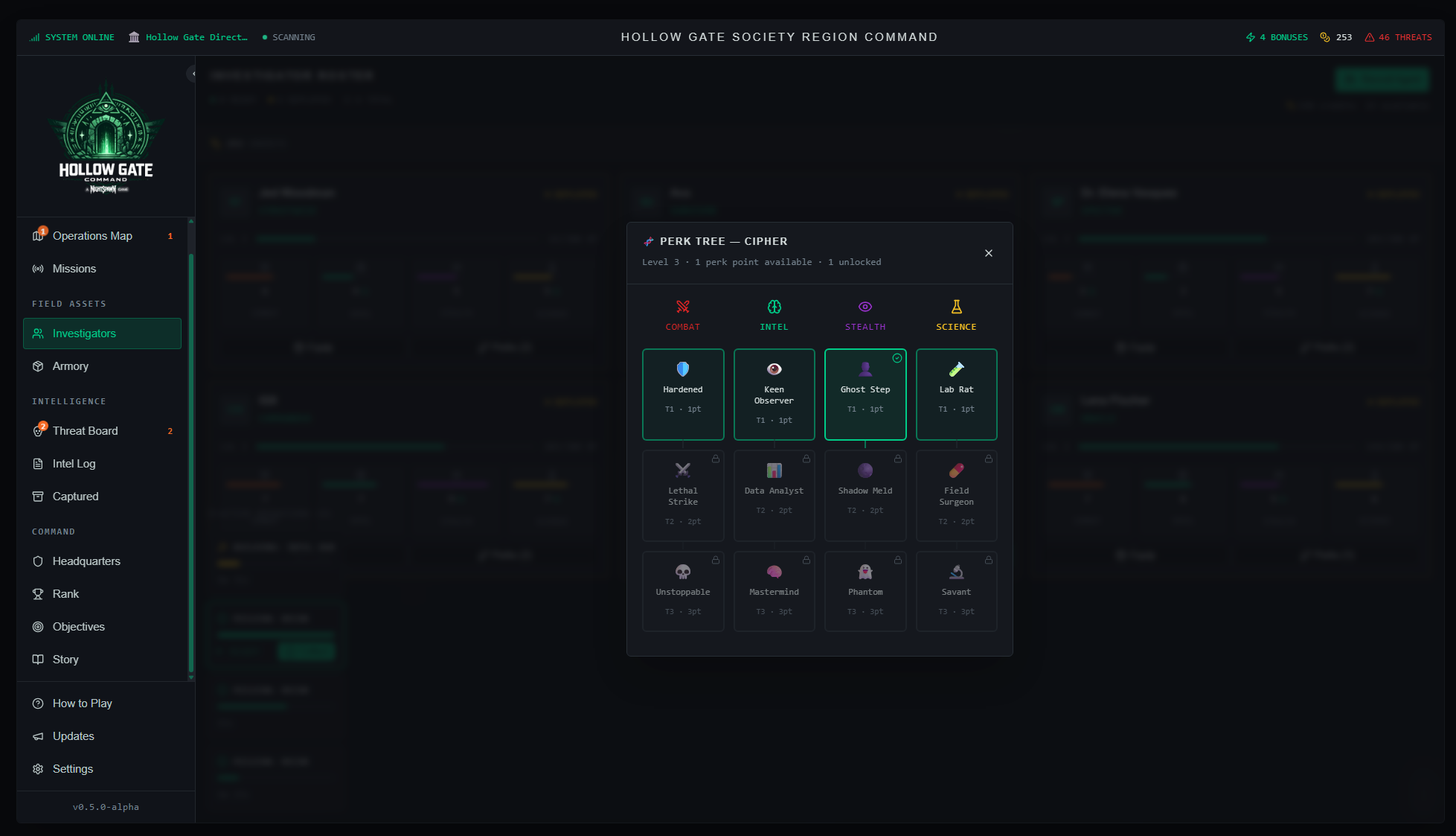Click the locked Unstoppable skull perk
Viewport: 1456px width, 836px height.
(x=683, y=592)
